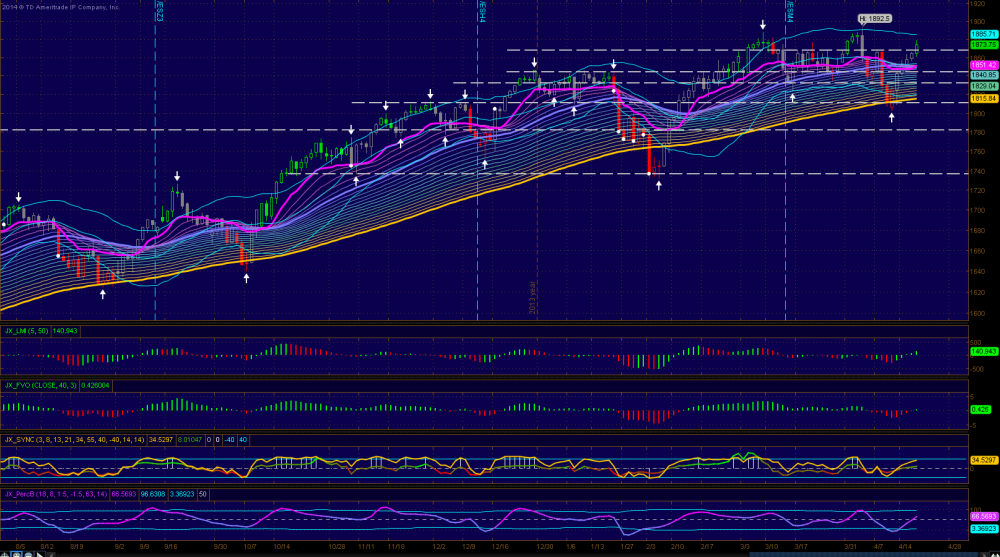Click the 140.943 value next to JX_LMI label
1000x557 pixels.
click(64, 329)
